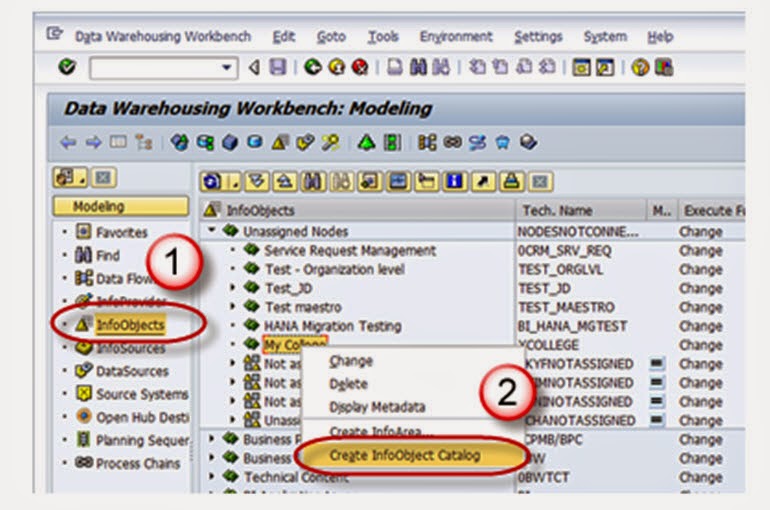Click the green Back arrow icon
This screenshot has width=770, height=510.
312,67
